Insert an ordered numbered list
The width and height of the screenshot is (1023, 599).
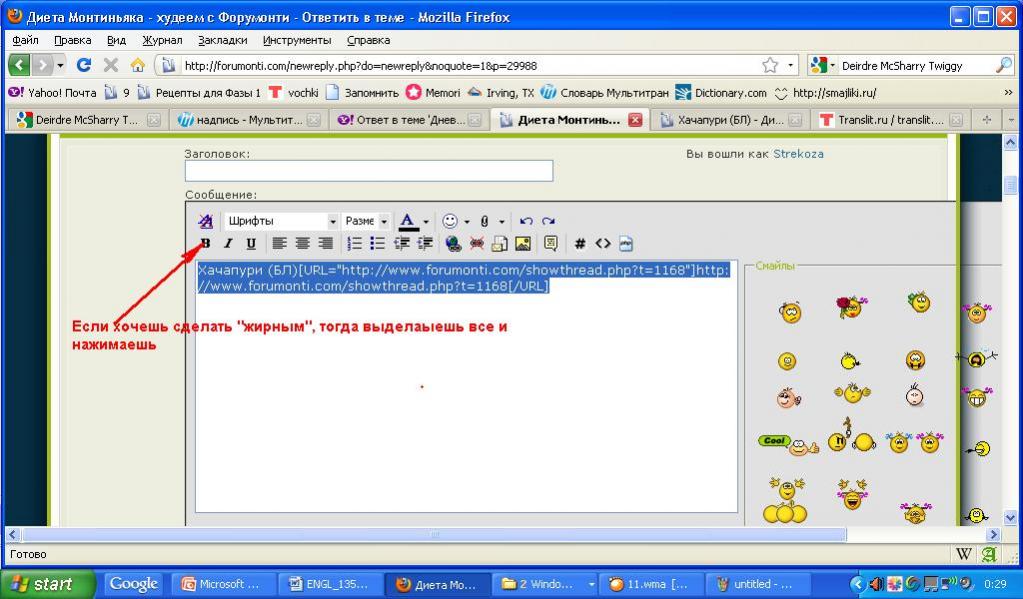pyautogui.click(x=354, y=243)
